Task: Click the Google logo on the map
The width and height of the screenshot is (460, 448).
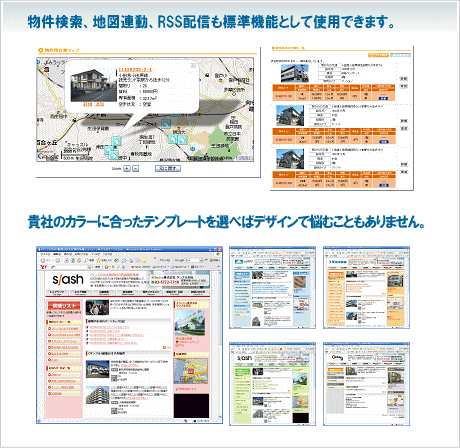Action: point(48,156)
